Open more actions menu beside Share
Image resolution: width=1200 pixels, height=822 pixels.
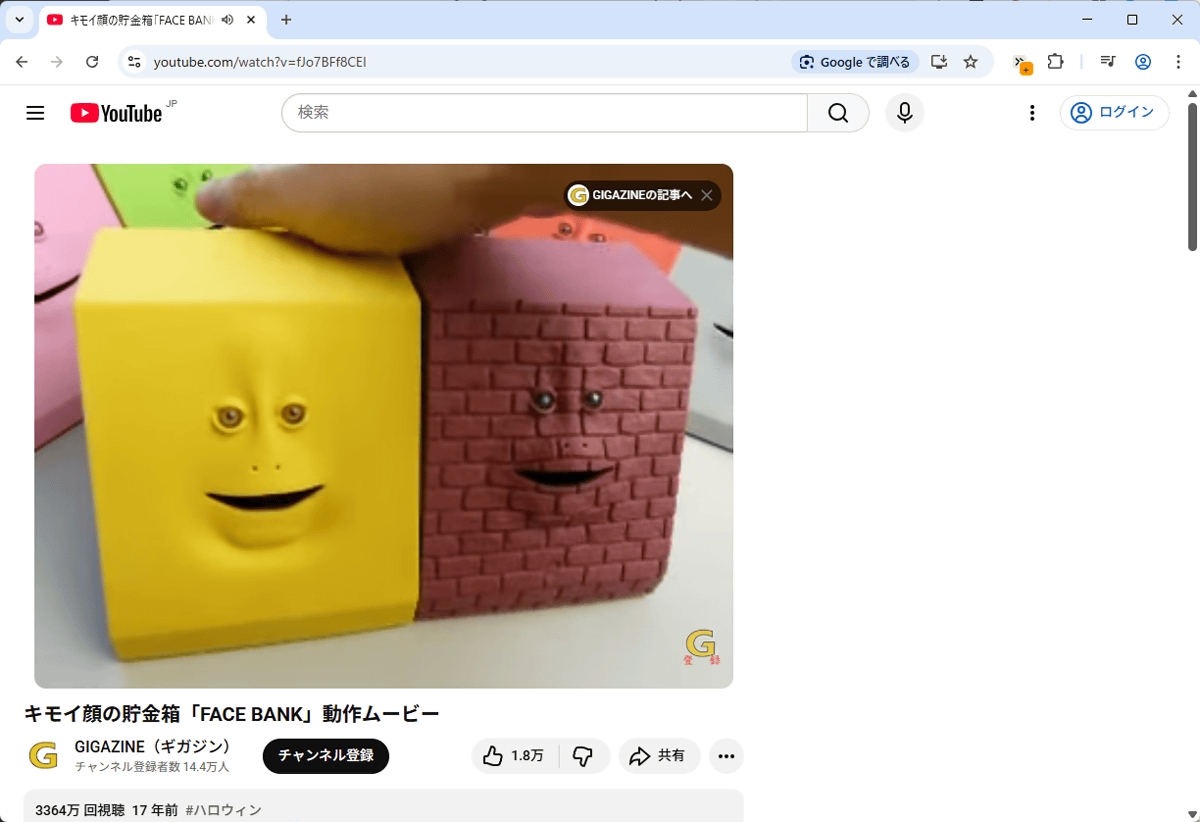tap(726, 756)
